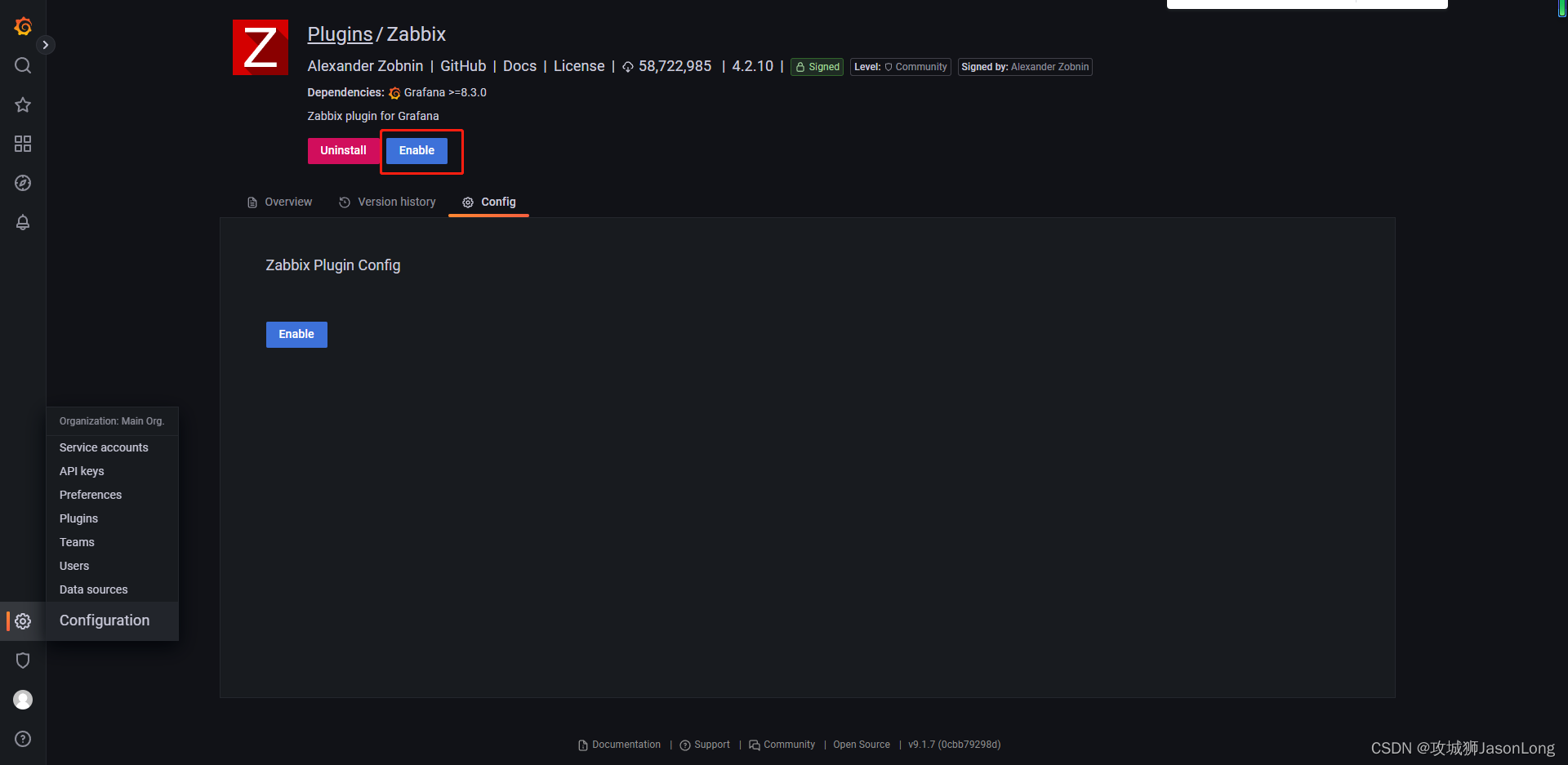
Task: Open the Open Source footer link
Action: 862,745
